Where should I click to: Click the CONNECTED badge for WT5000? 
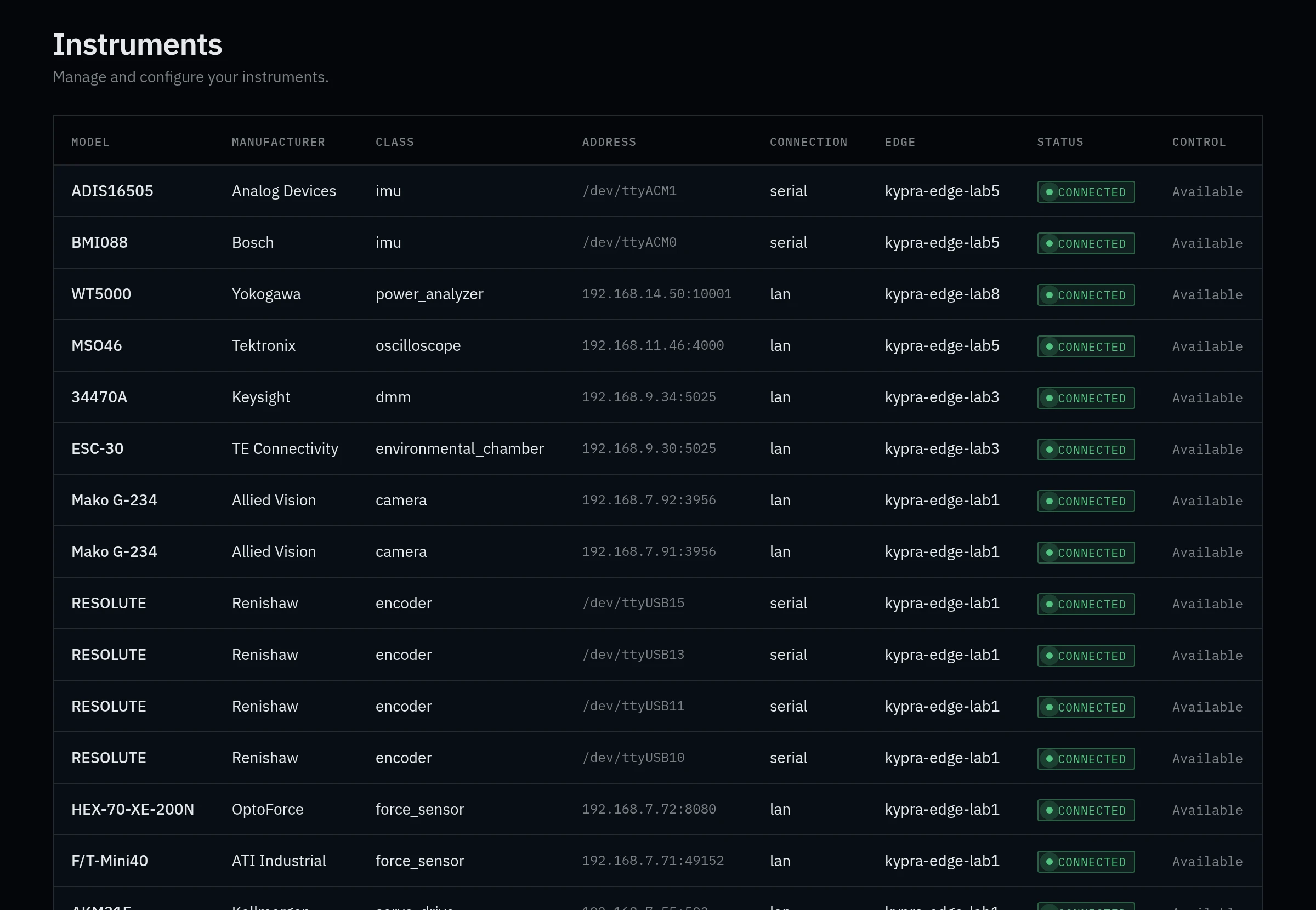tap(1086, 295)
